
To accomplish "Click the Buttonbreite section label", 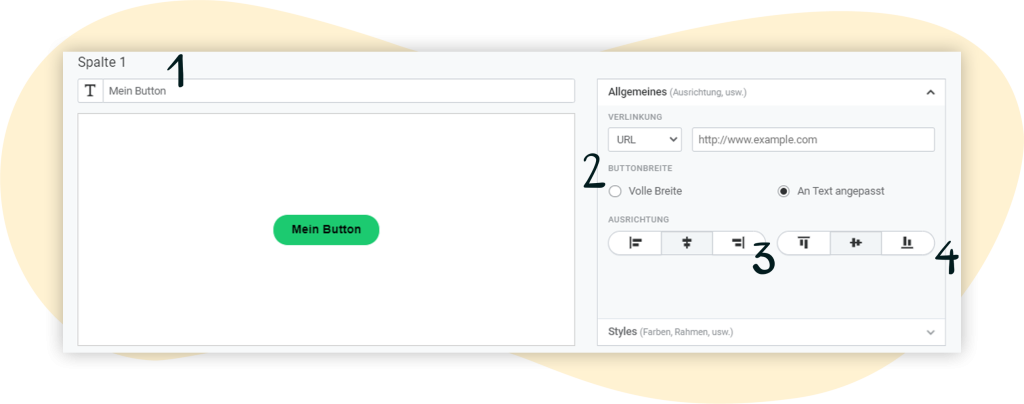I will tap(640, 168).
